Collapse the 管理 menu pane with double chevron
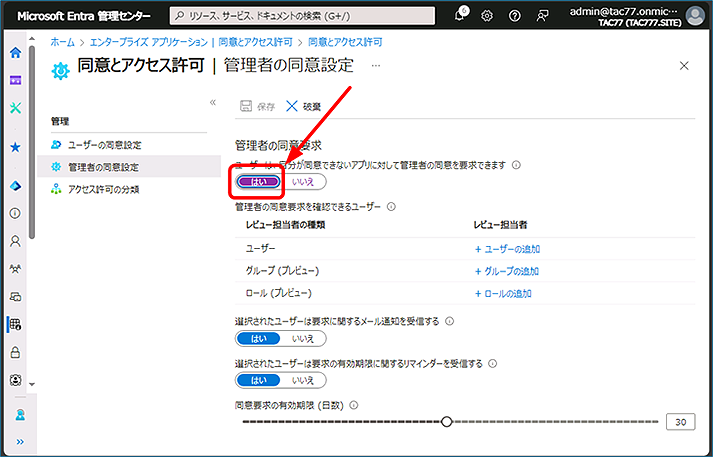713x457 pixels. coord(212,102)
